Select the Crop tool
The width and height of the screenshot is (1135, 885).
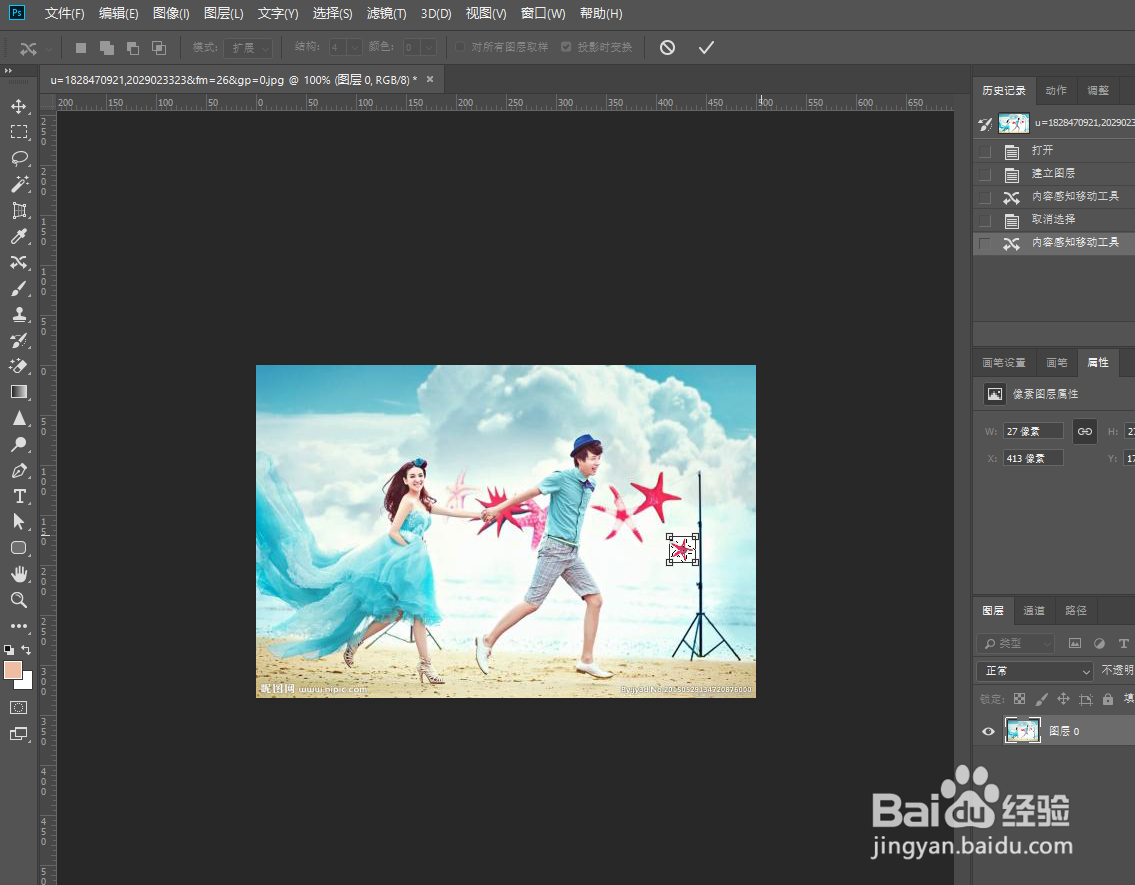(19, 211)
